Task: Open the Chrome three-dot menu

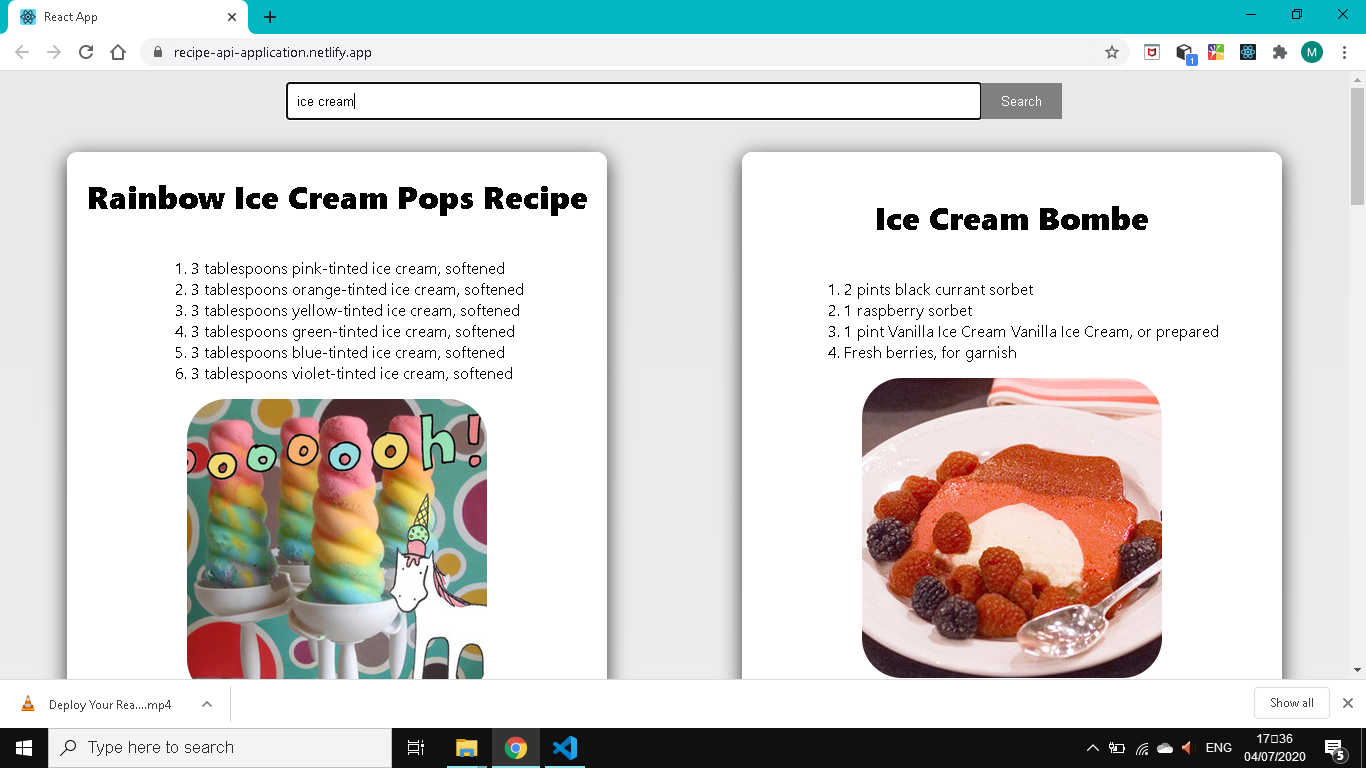Action: click(x=1345, y=52)
